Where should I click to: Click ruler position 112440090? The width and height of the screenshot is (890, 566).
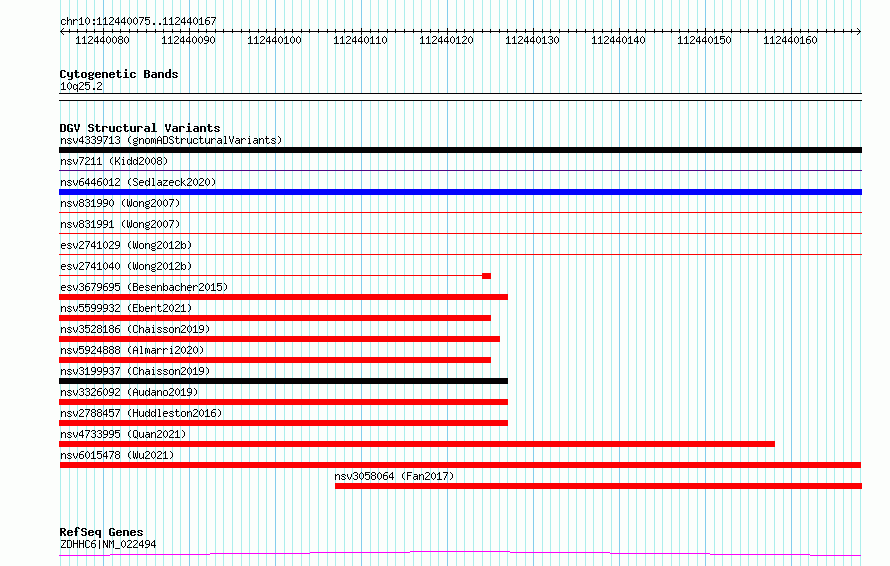click(x=188, y=40)
